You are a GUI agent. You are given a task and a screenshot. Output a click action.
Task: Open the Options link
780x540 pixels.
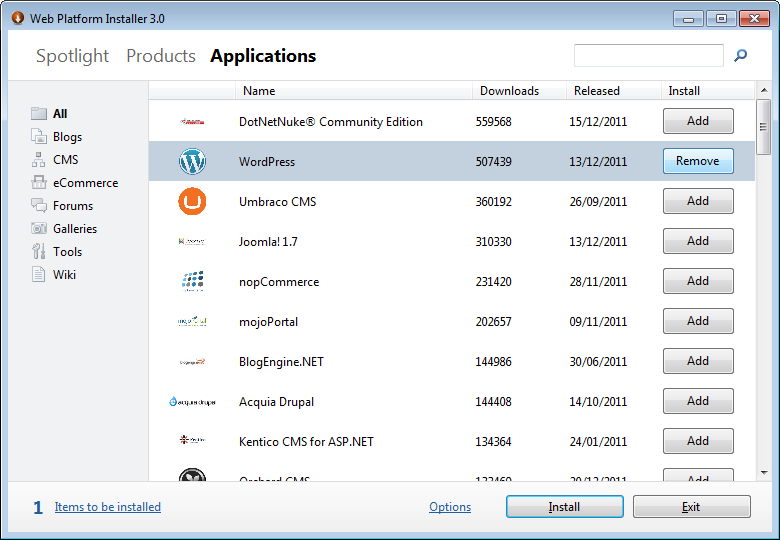[x=450, y=507]
